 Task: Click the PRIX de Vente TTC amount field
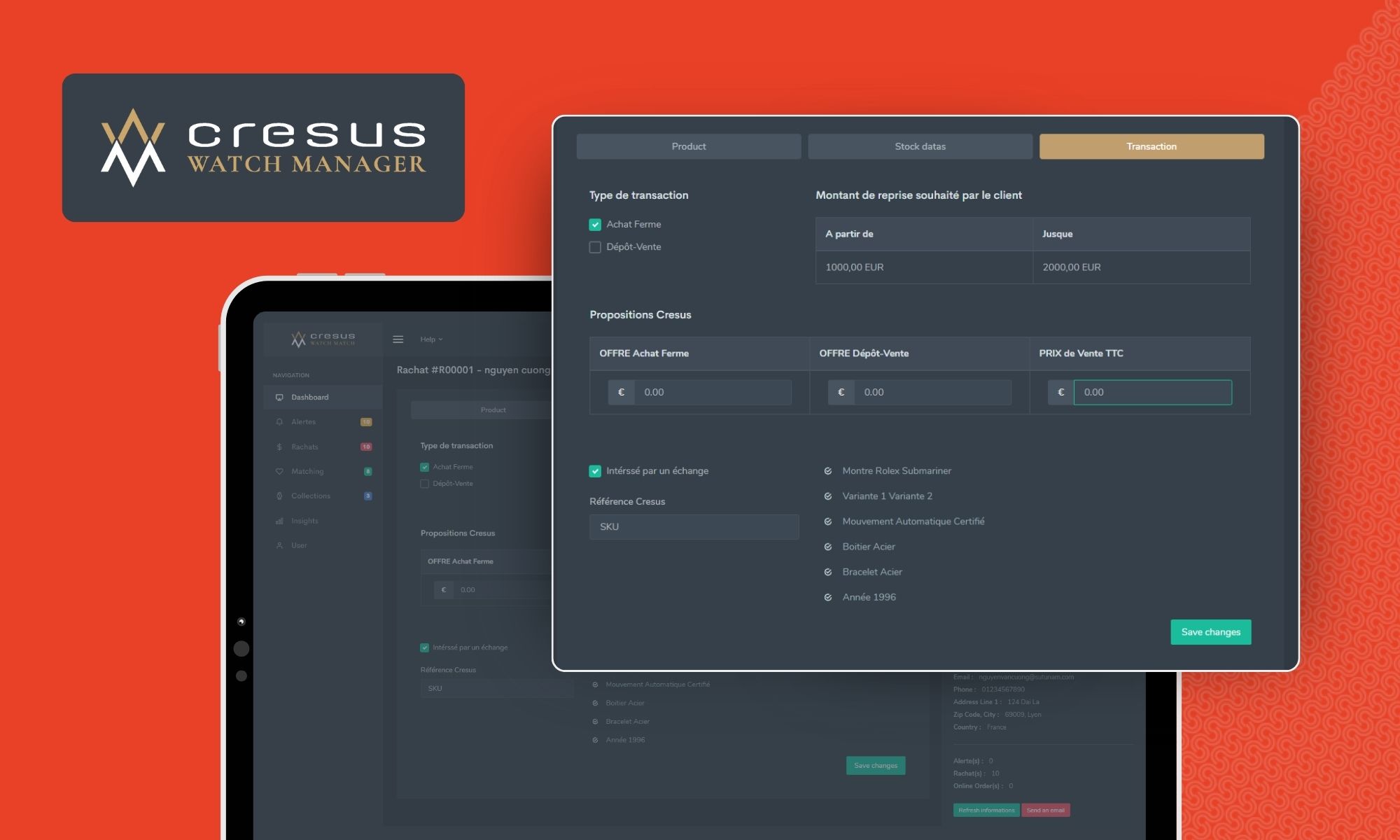pyautogui.click(x=1153, y=392)
